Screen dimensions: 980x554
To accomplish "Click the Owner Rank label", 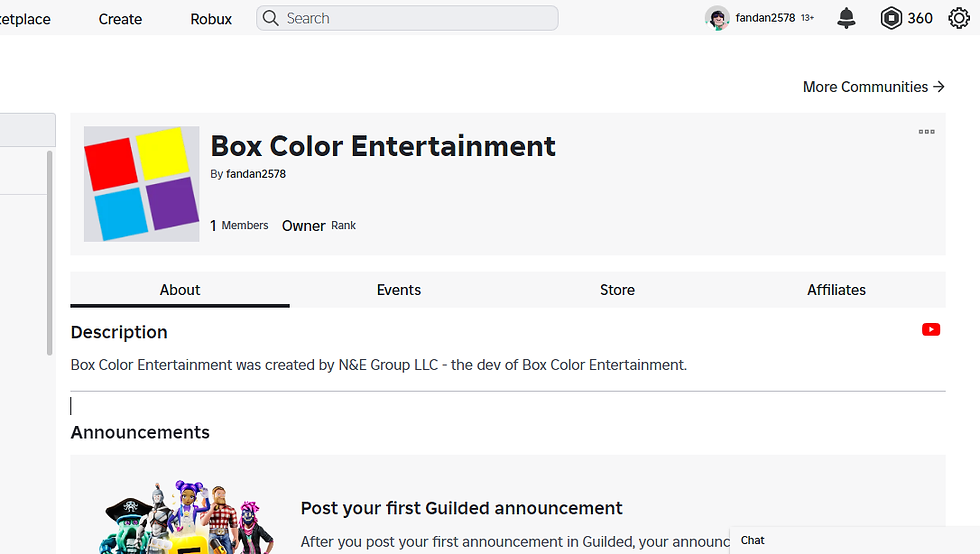I will tap(319, 225).
